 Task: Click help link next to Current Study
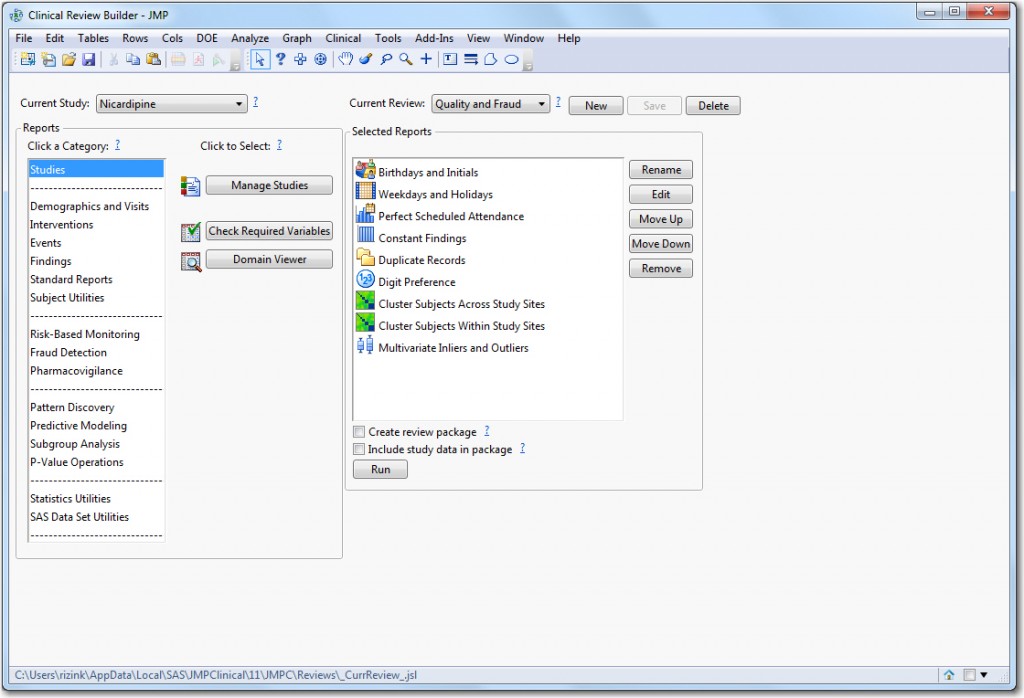tap(255, 102)
